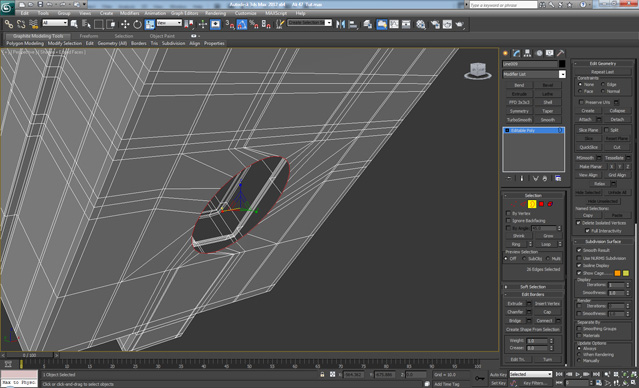Activate the Select and Rotate tool
This screenshot has height=388, width=639.
(x=137, y=24)
